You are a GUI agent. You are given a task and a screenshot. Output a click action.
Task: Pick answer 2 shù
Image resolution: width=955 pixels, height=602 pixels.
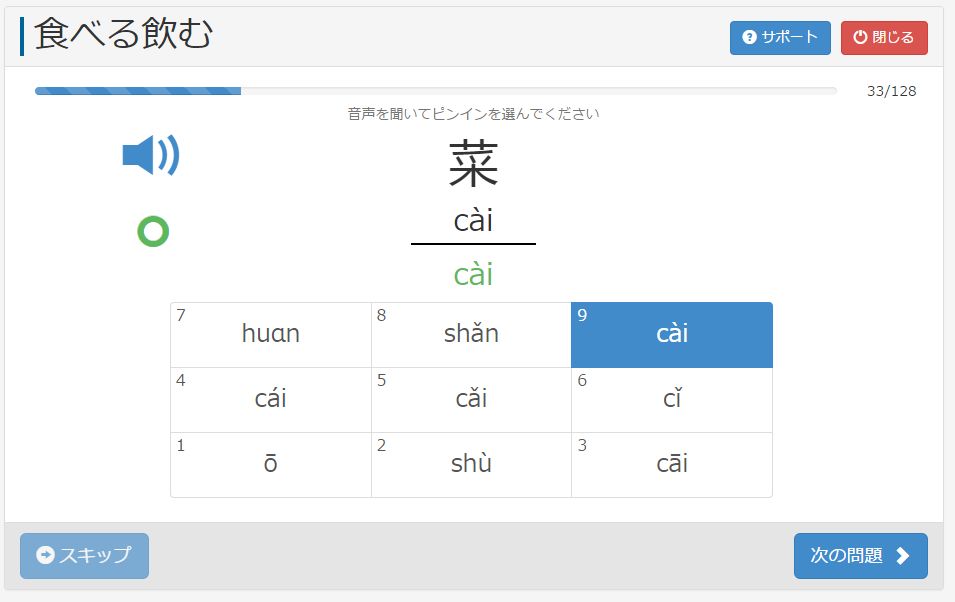point(471,465)
